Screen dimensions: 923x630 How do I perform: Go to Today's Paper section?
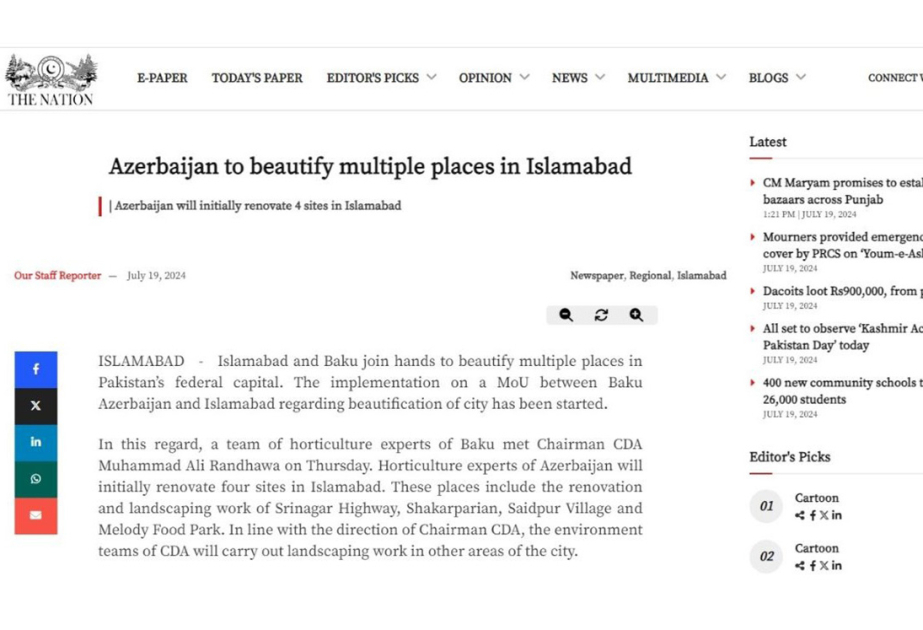(x=257, y=78)
